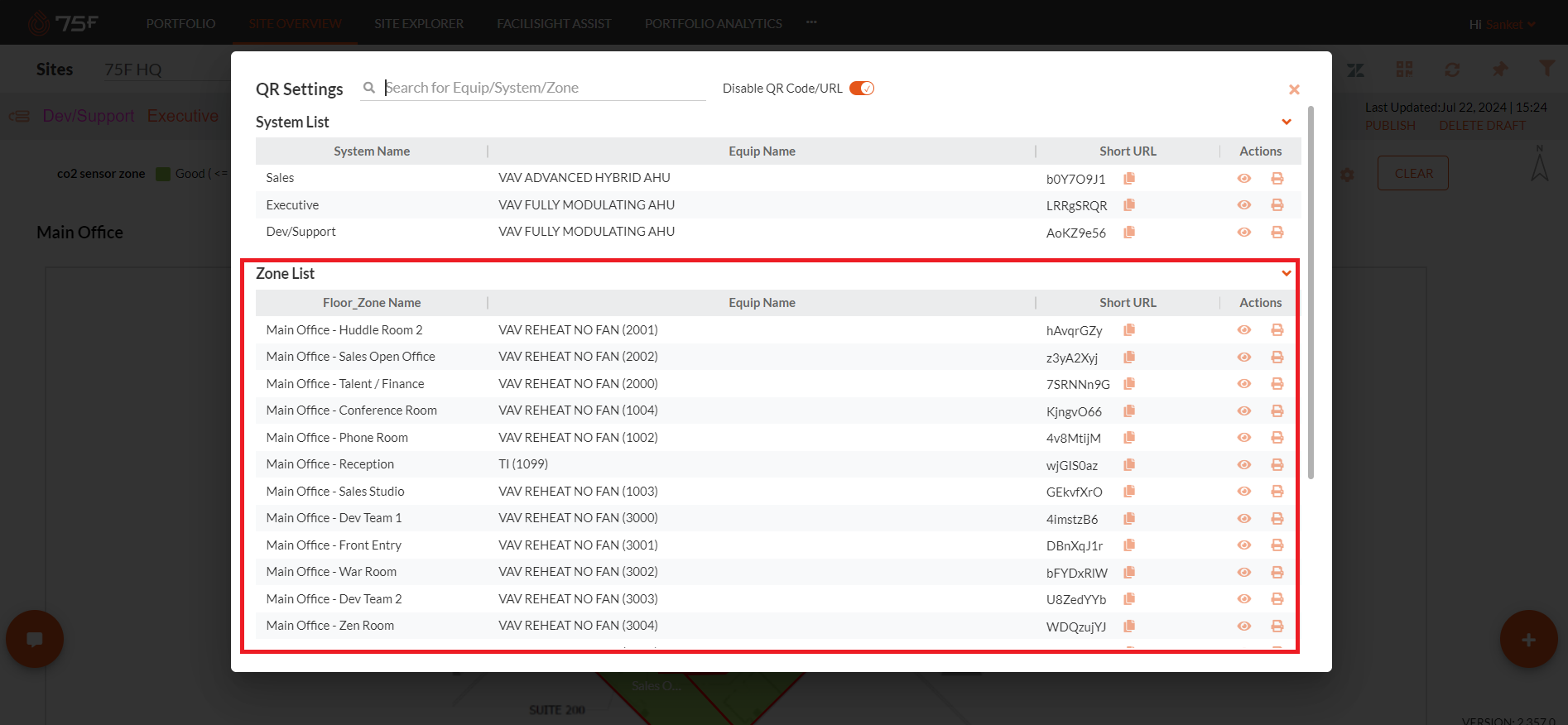View QR code for Executive system
Viewport: 1568px width, 725px height.
[1244, 205]
